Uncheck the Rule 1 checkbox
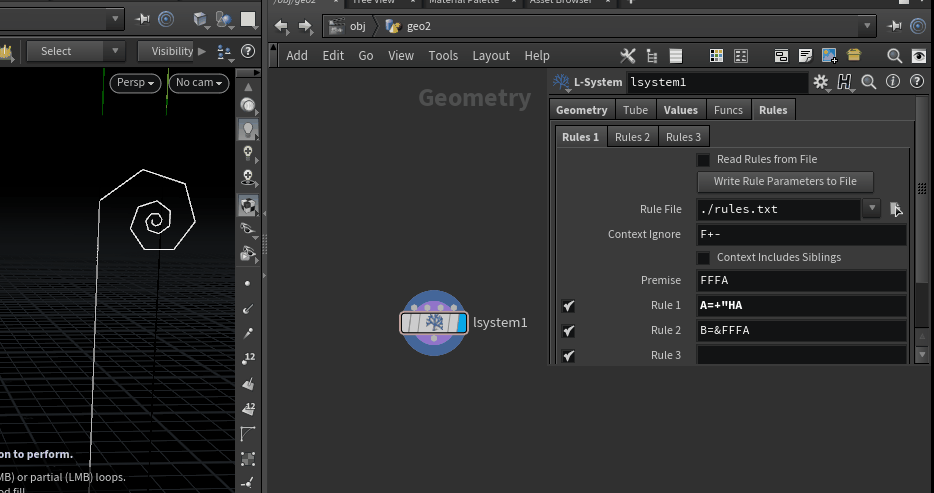The image size is (934, 493). (x=568, y=306)
